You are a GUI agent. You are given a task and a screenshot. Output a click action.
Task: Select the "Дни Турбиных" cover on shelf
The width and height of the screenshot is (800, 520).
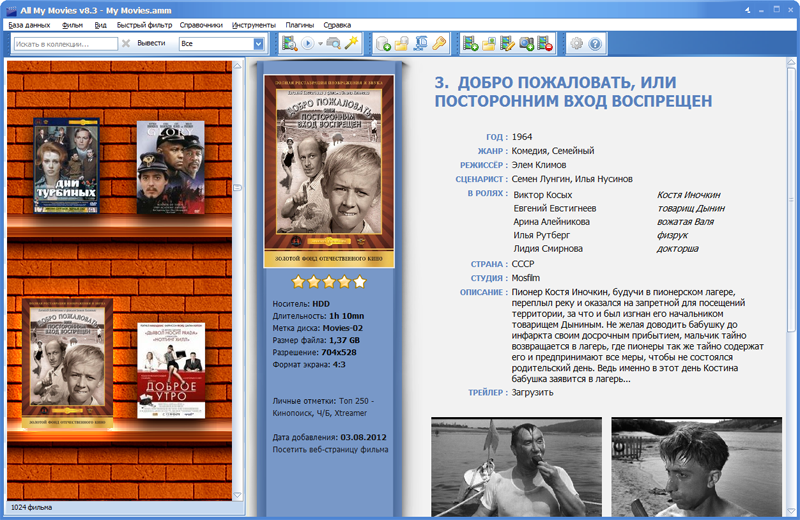[66, 165]
